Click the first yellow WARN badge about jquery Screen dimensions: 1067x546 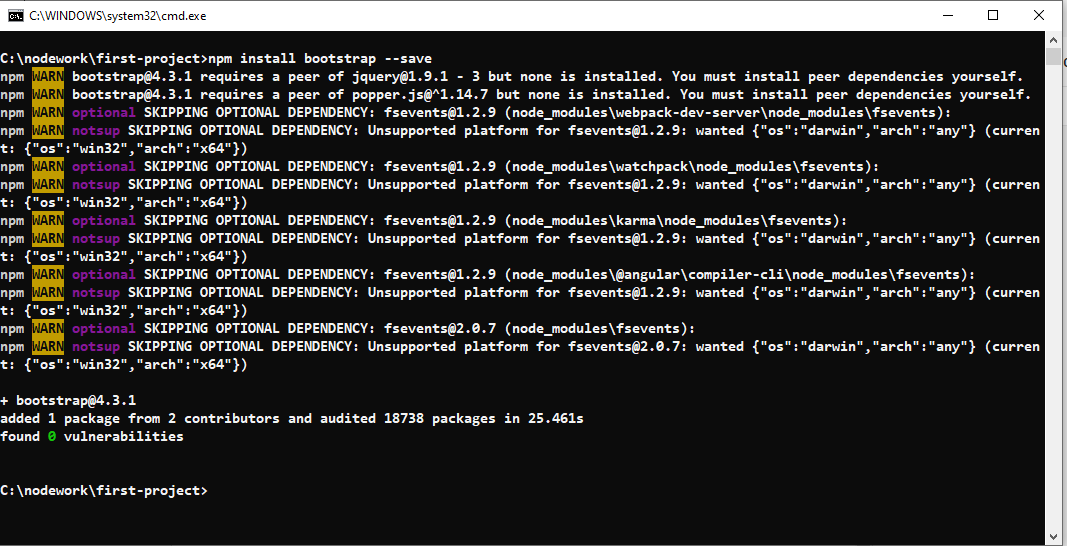[x=48, y=76]
